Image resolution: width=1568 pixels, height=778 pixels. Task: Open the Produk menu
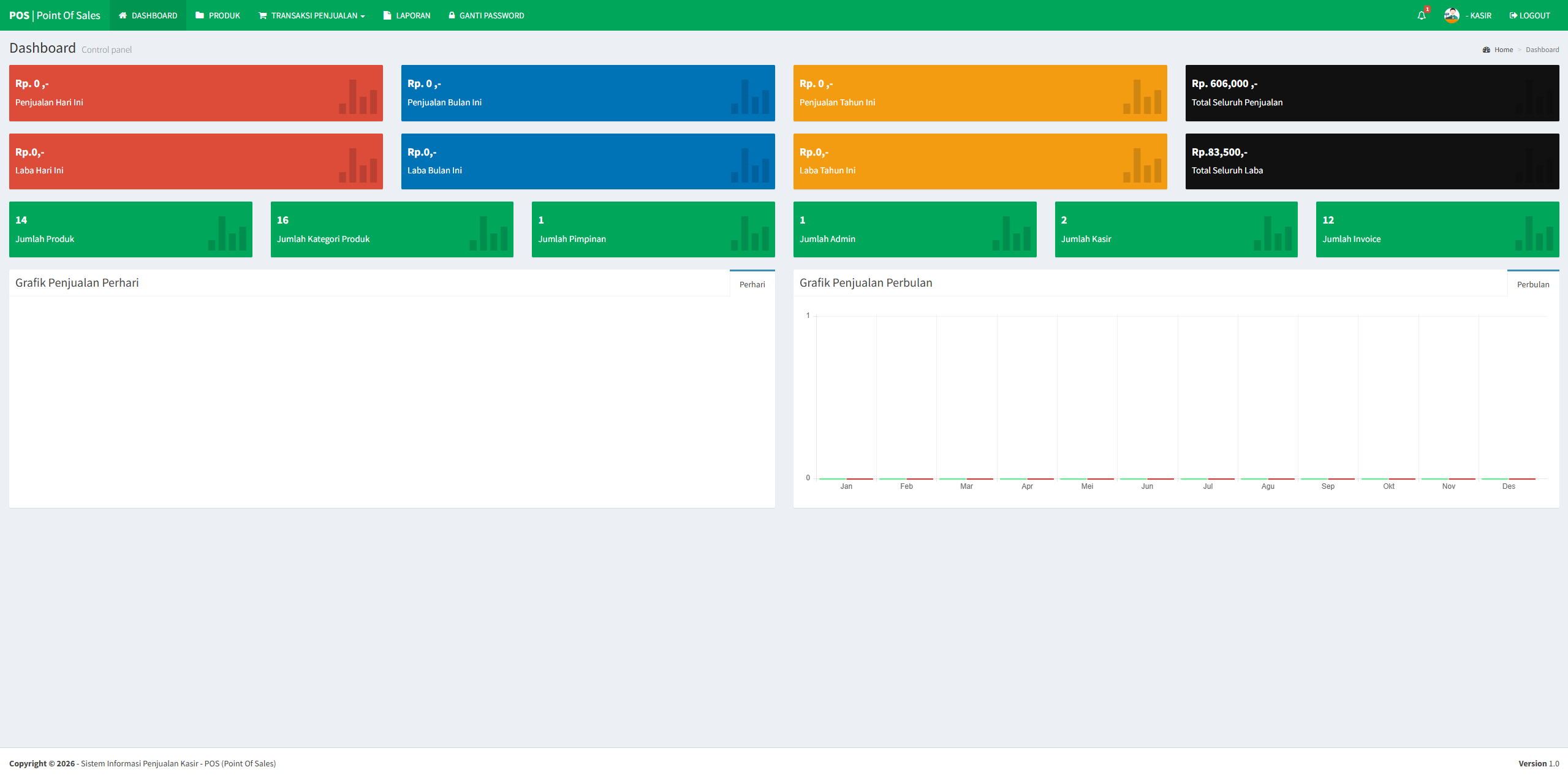tap(218, 15)
